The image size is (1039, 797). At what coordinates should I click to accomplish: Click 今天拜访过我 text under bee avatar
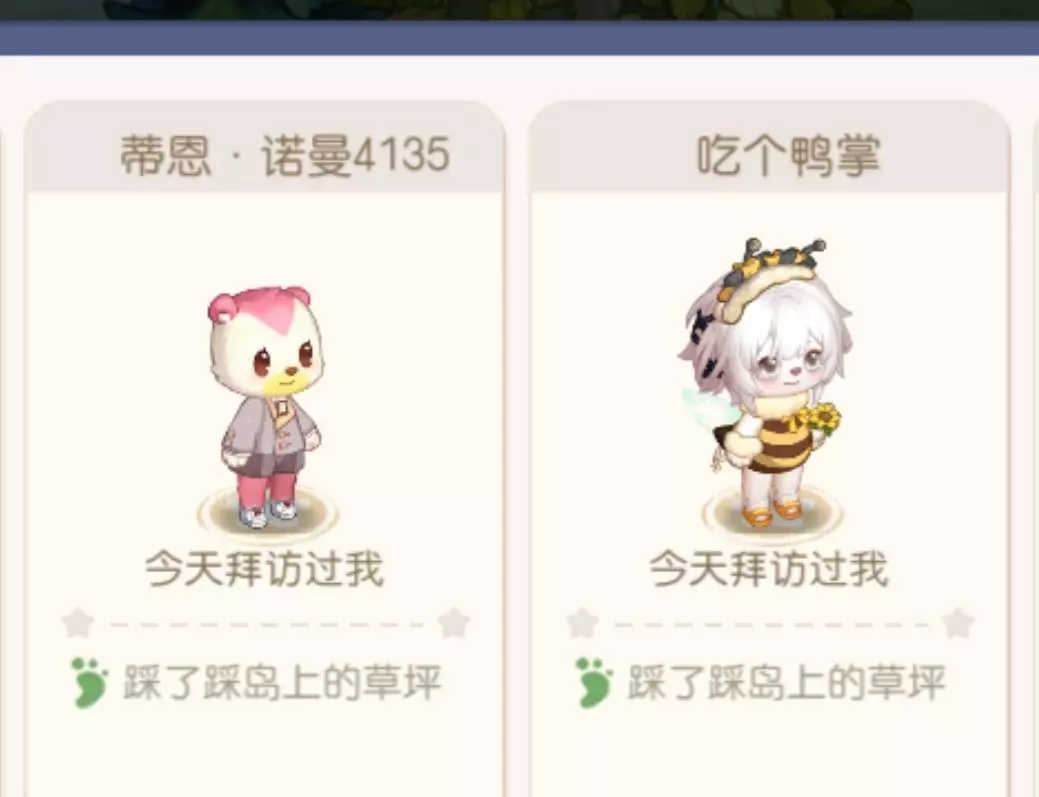click(769, 568)
